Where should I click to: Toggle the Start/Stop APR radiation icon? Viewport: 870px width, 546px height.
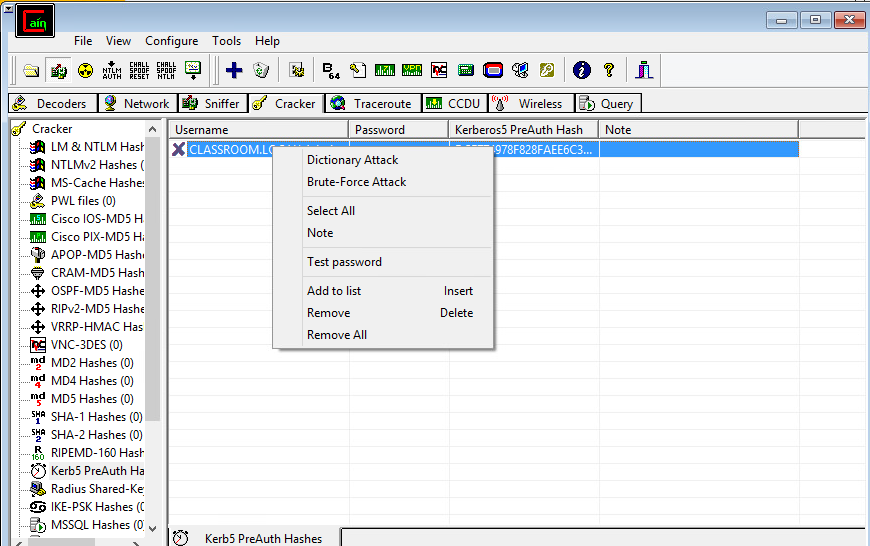point(85,70)
